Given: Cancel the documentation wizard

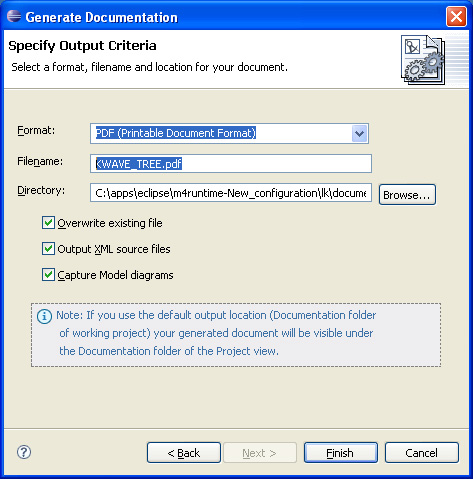Looking at the screenshot, I should coord(422,453).
